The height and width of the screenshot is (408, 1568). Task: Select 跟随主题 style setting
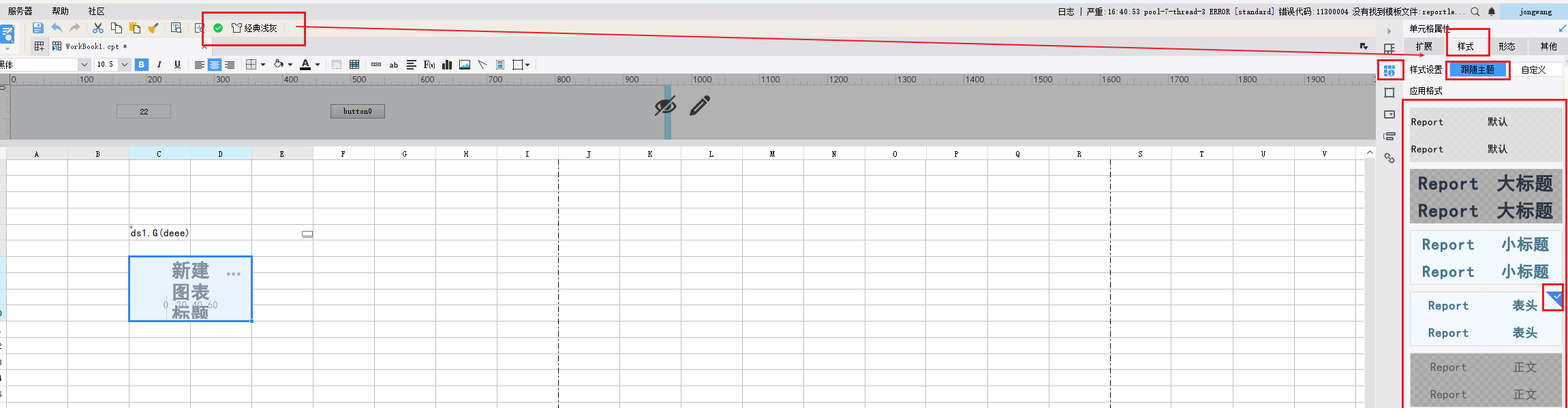[x=1477, y=69]
